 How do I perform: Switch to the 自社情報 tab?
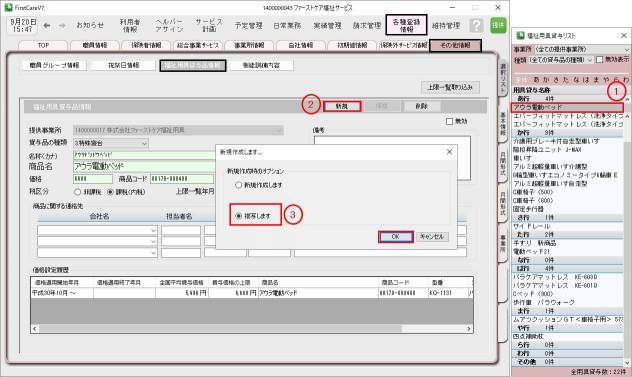(x=301, y=45)
